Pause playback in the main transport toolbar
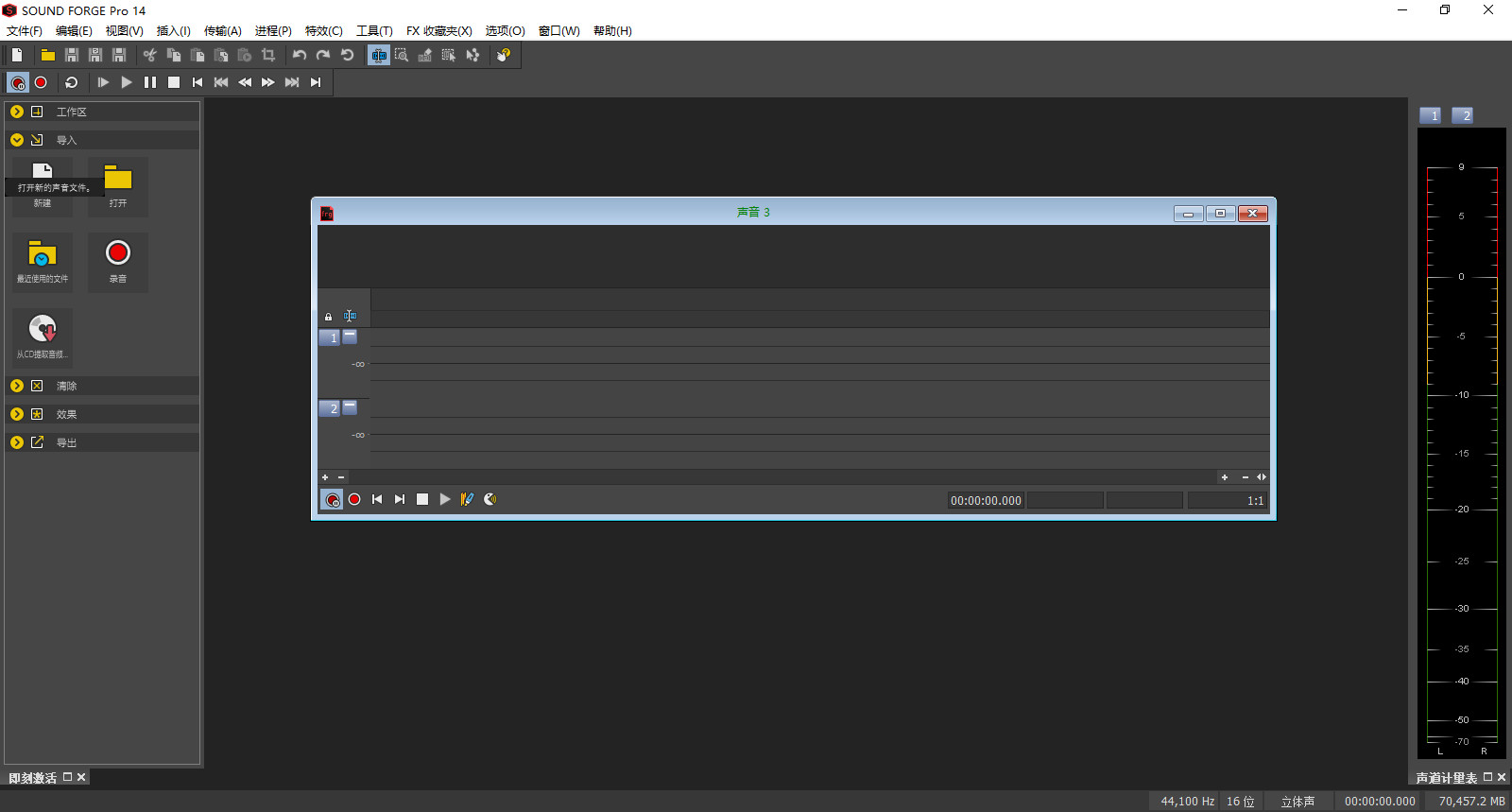The width and height of the screenshot is (1512, 812). coord(150,82)
